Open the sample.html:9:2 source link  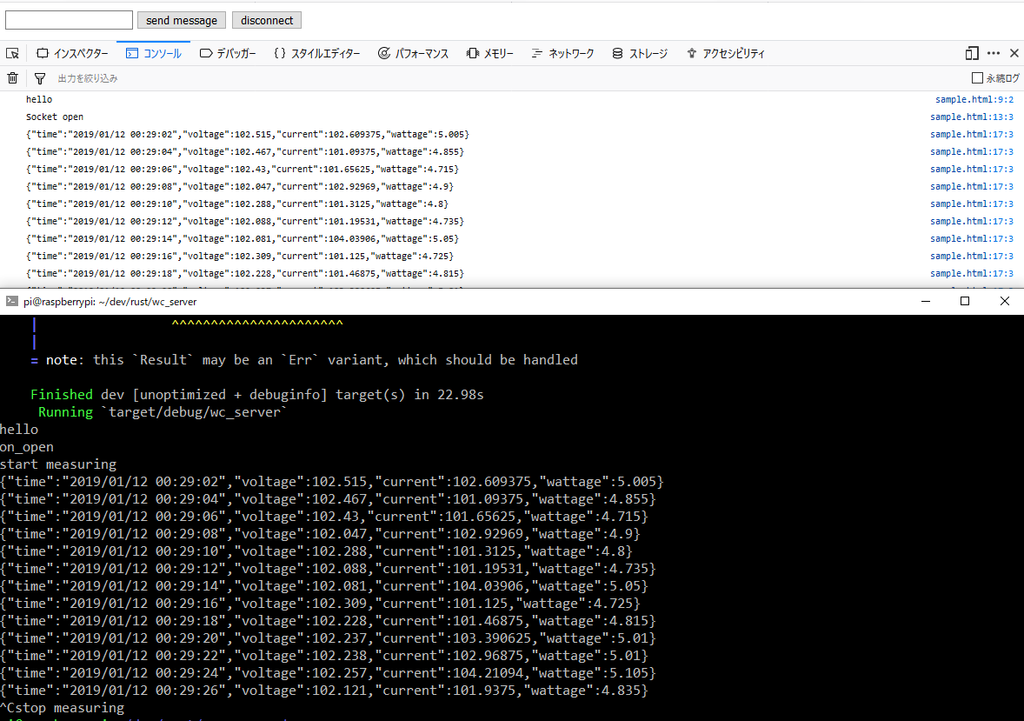[x=973, y=99]
